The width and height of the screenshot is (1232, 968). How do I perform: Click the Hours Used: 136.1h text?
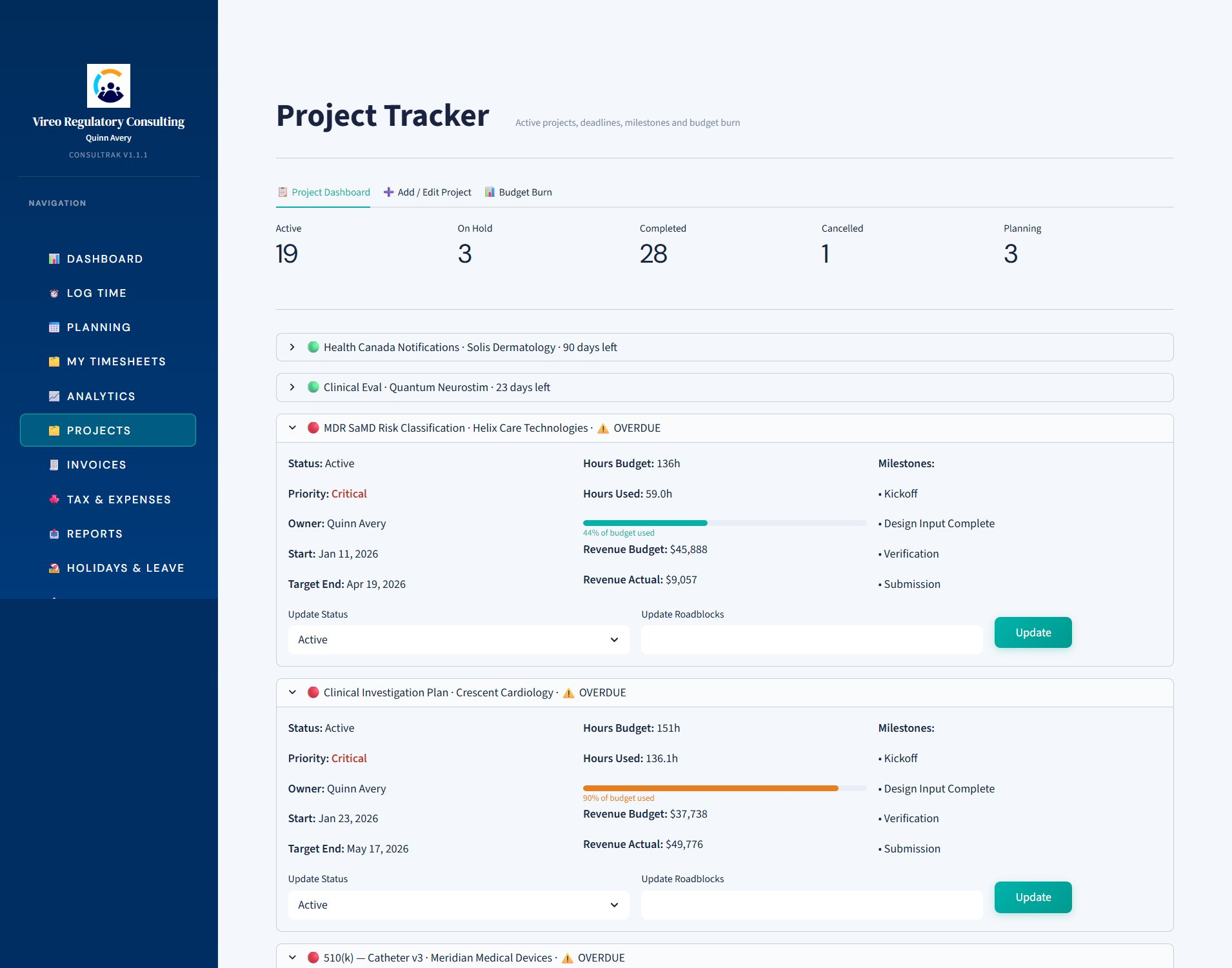coord(630,758)
